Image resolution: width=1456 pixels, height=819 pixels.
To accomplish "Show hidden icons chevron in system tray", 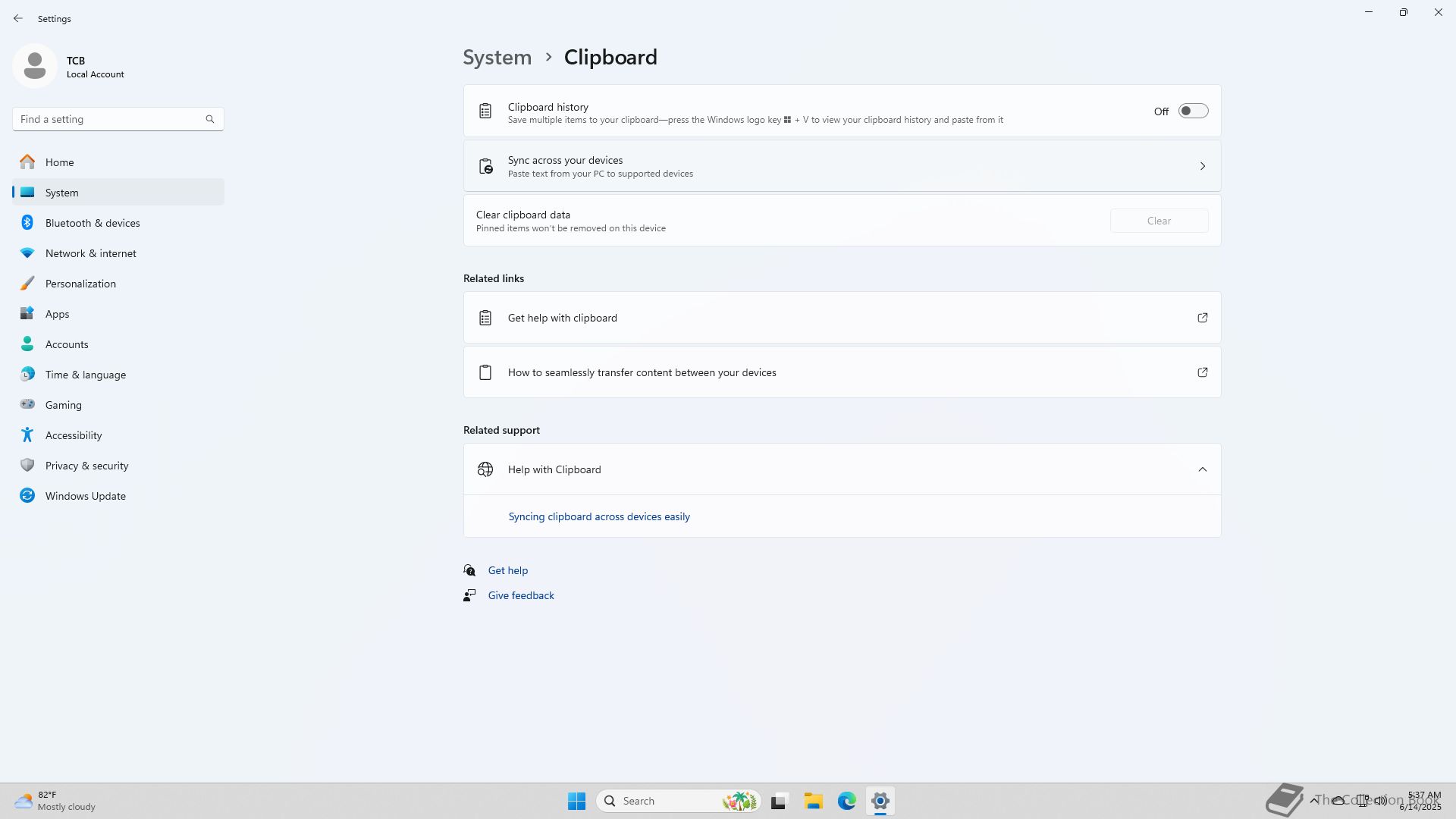I will (1313, 800).
